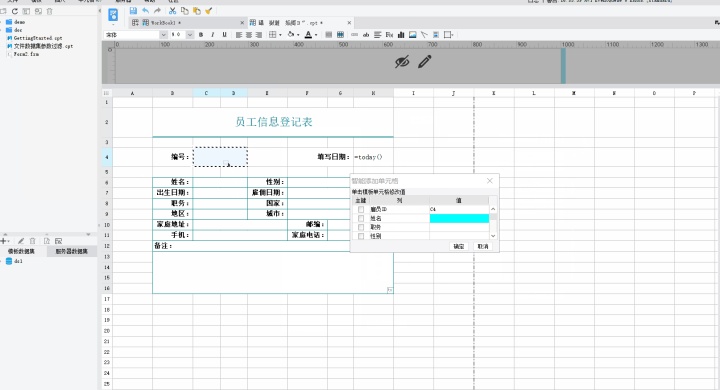The width and height of the screenshot is (720, 390).
Task: Save the template with the floppy icon
Action: coord(133,11)
